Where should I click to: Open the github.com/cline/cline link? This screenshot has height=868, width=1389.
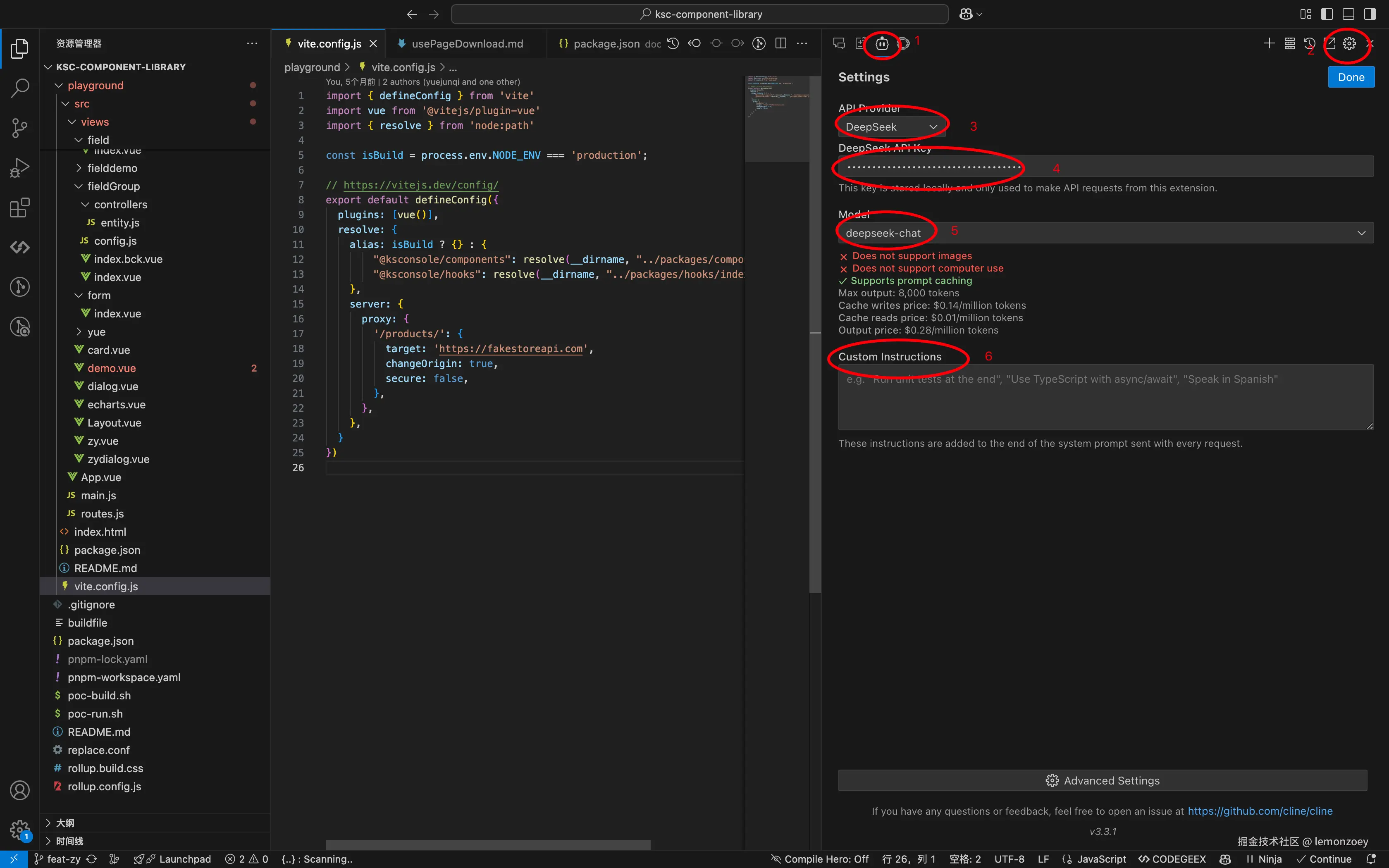pyautogui.click(x=1260, y=811)
